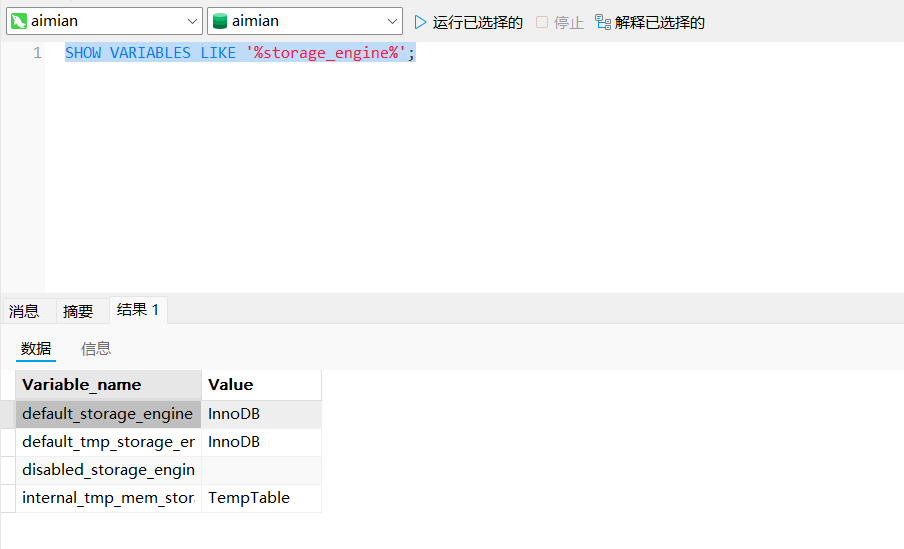Select the 结果 1 tab
Screen dimensions: 904x549
138,310
